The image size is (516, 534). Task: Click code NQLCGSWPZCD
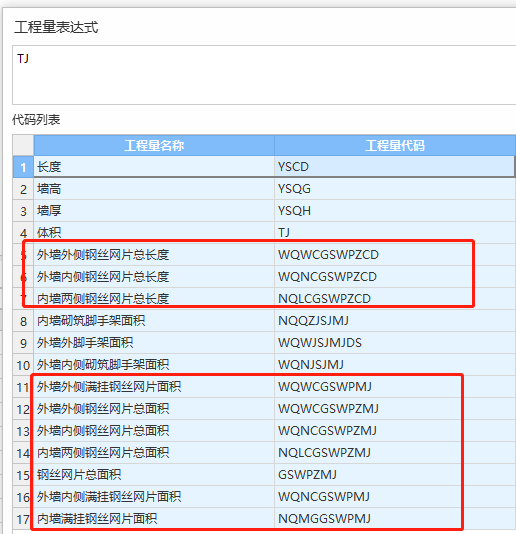pyautogui.click(x=324, y=299)
